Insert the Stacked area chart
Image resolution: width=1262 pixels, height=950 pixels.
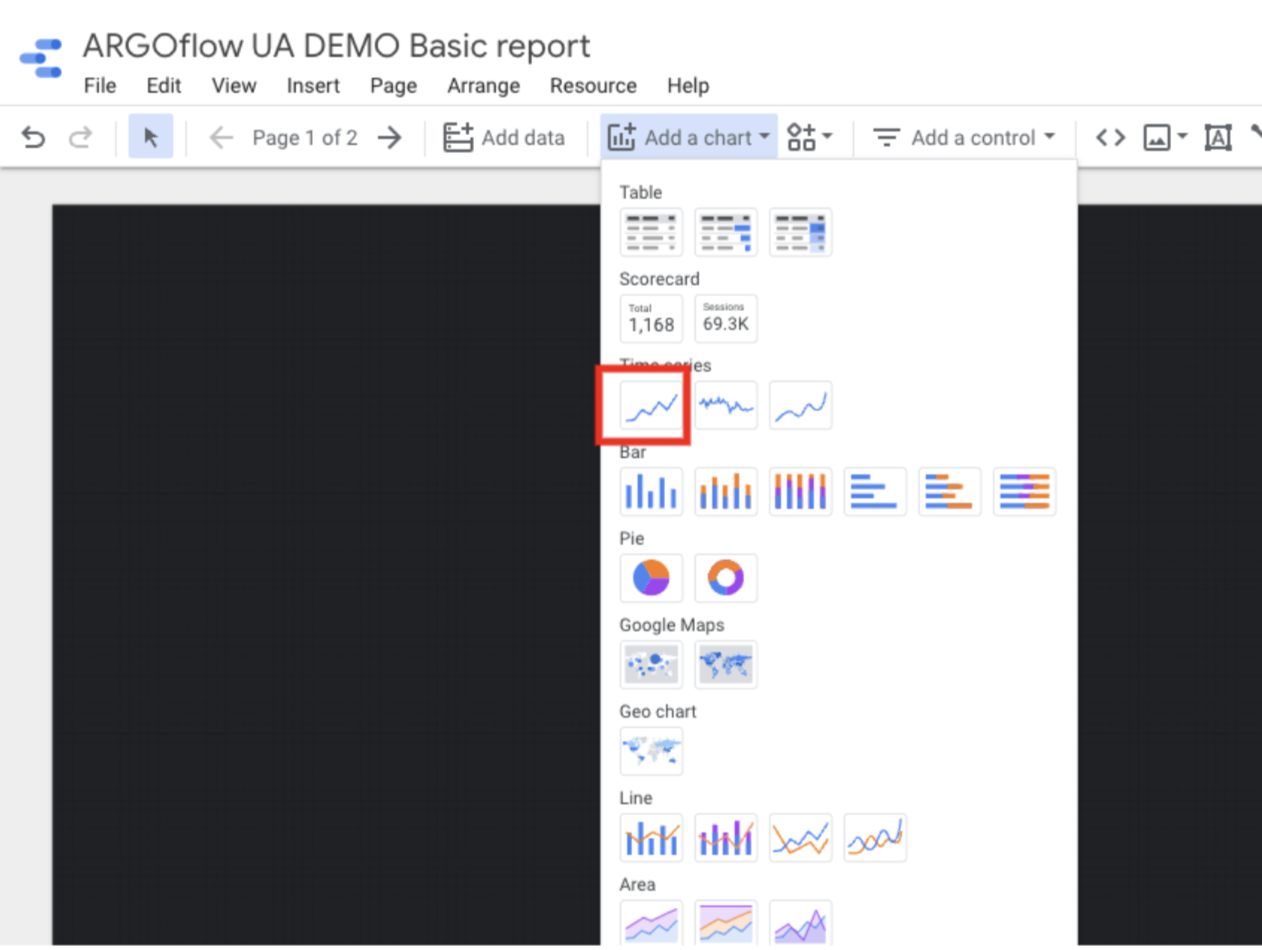pos(726,923)
